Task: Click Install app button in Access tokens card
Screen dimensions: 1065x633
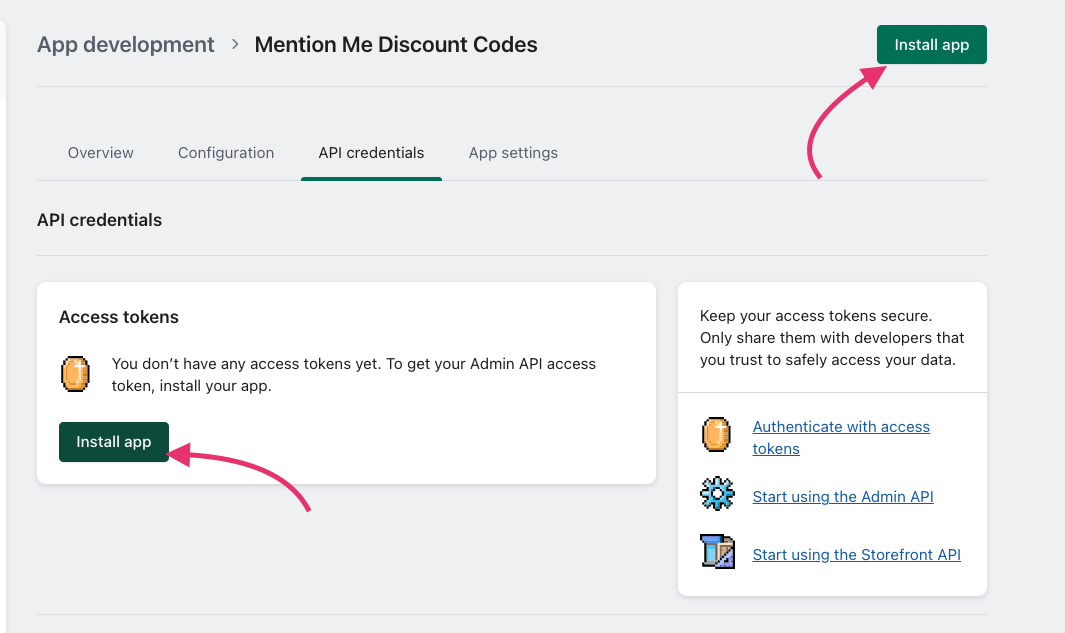Action: point(113,442)
